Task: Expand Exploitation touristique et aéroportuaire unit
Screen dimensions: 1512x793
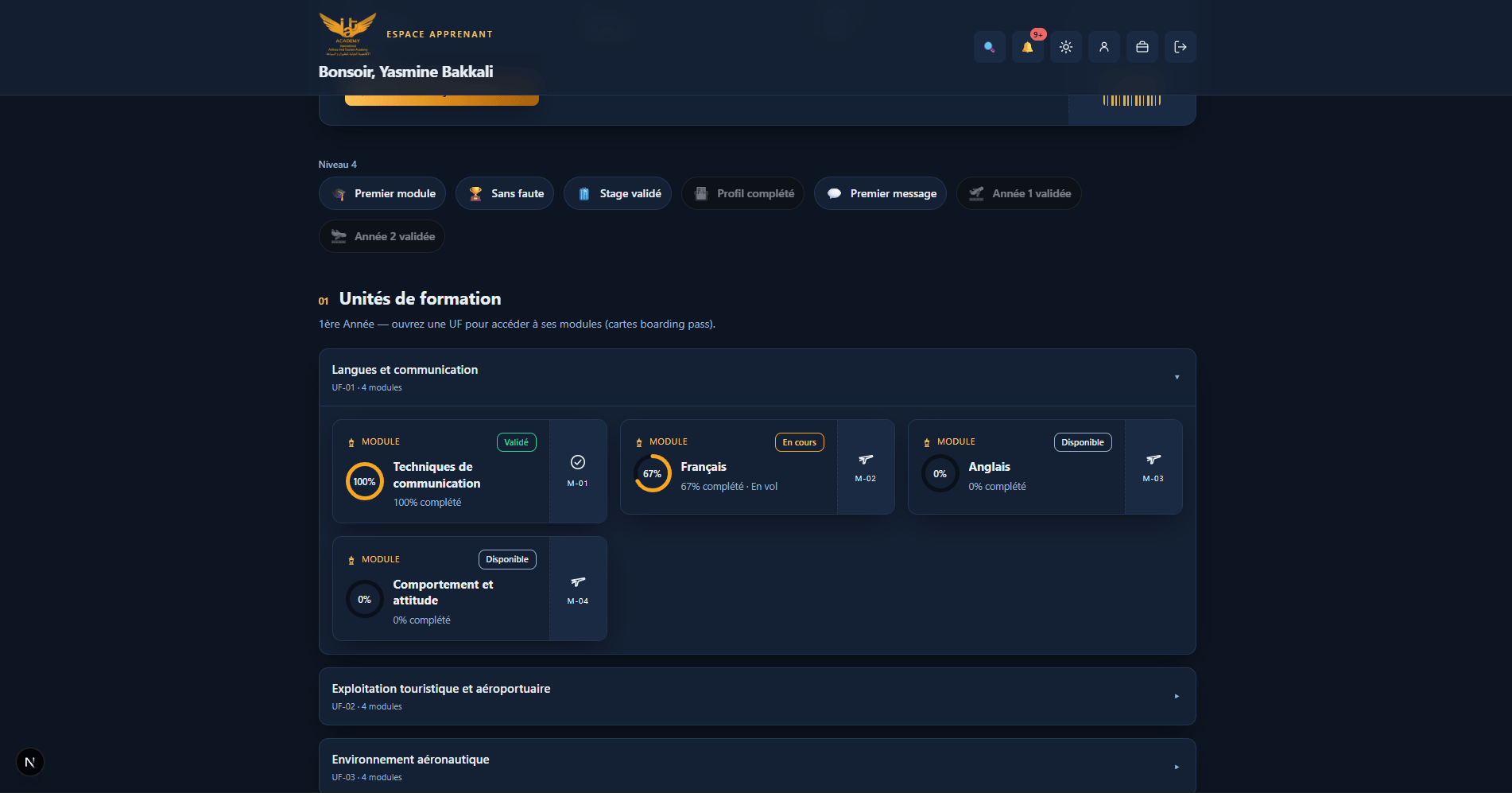Action: click(x=757, y=697)
